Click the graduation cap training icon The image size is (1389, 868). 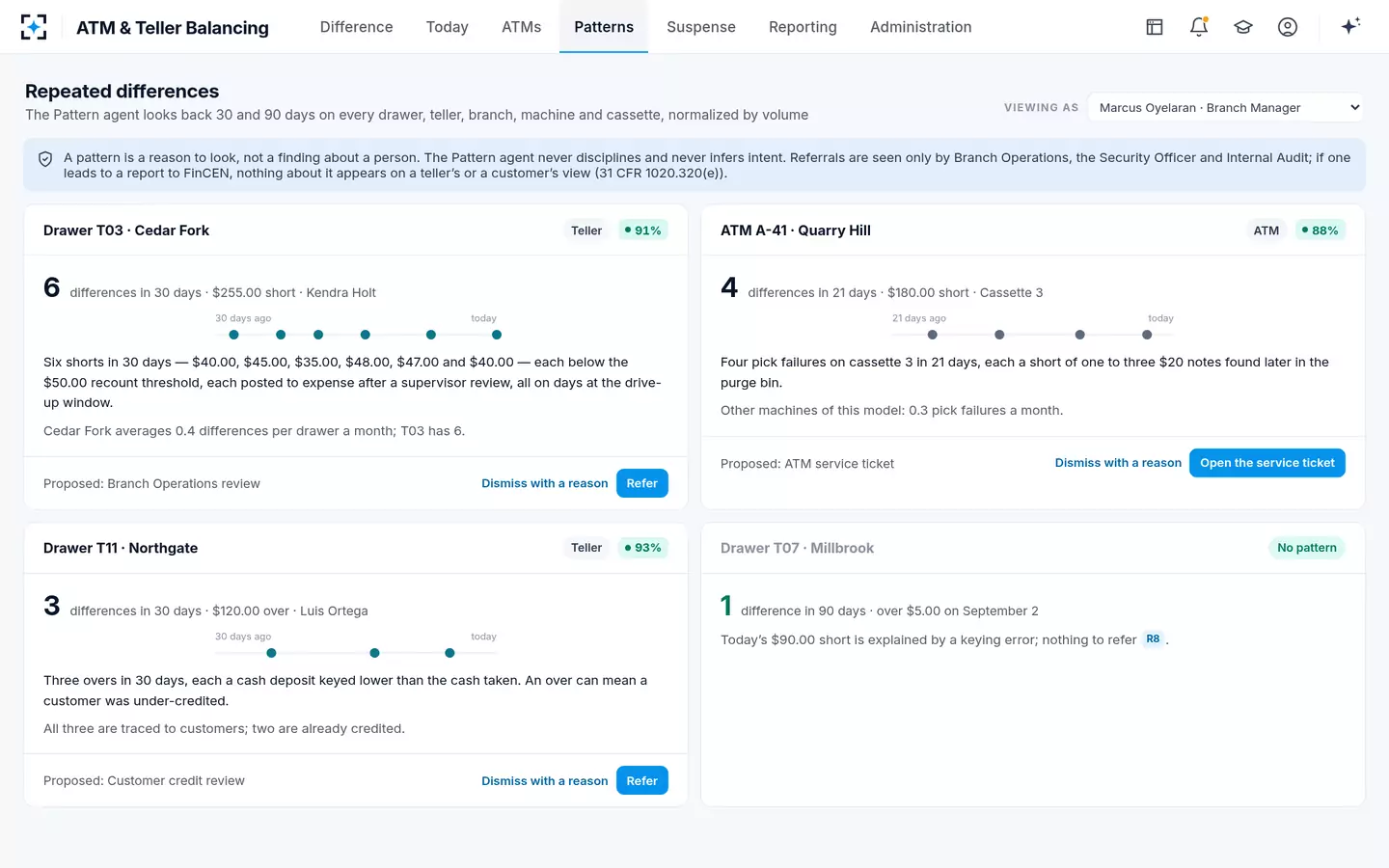click(x=1243, y=27)
